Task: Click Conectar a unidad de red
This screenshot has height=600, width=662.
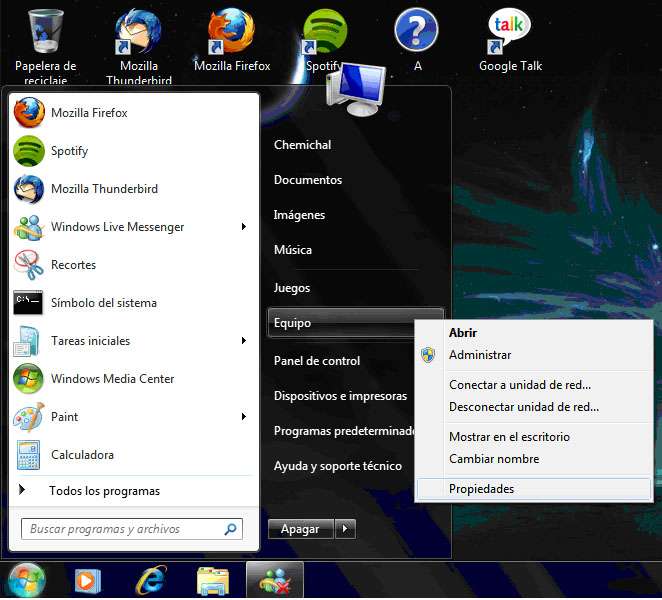Action: [519, 385]
